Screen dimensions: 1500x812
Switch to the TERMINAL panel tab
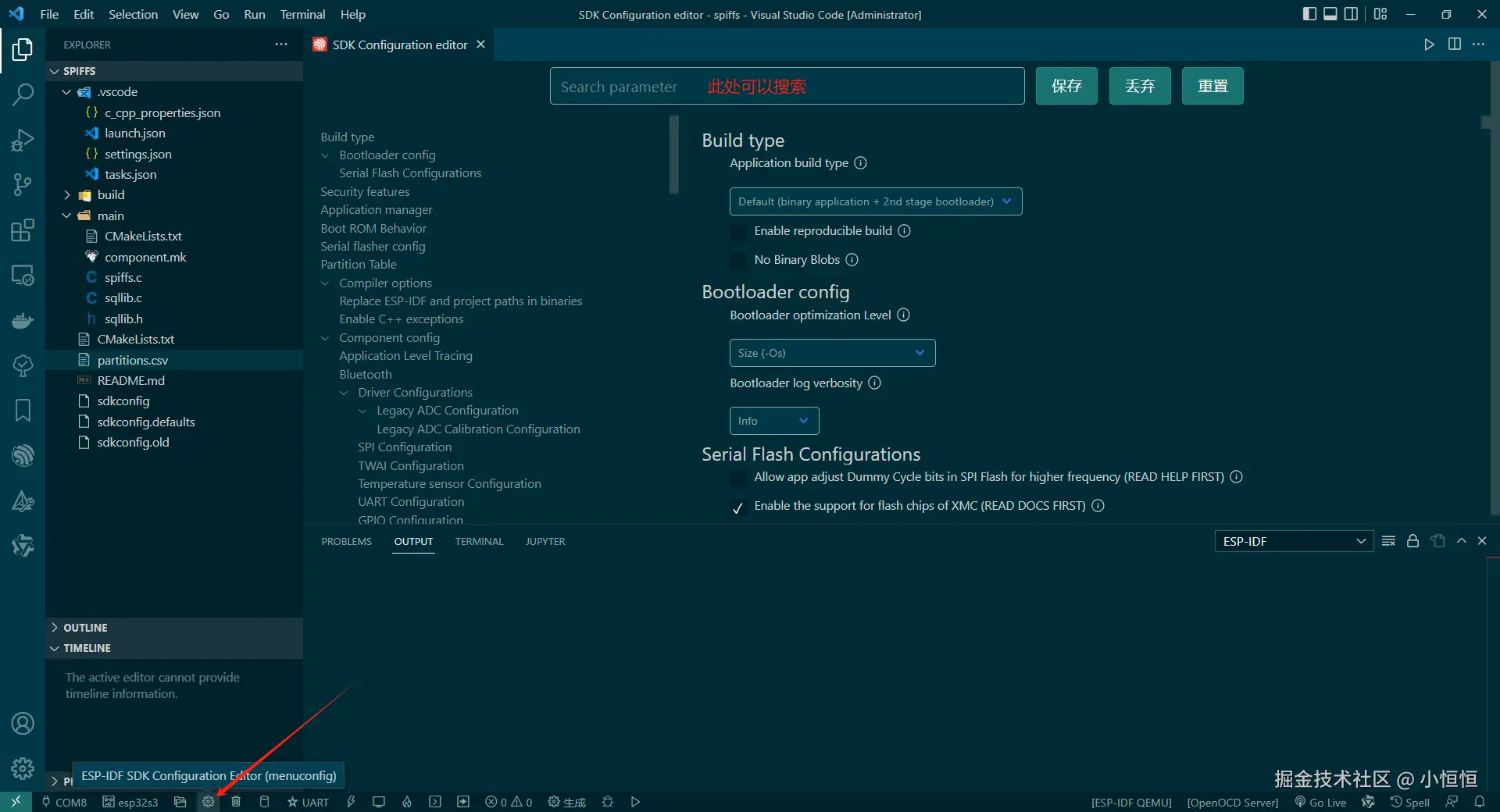point(479,541)
